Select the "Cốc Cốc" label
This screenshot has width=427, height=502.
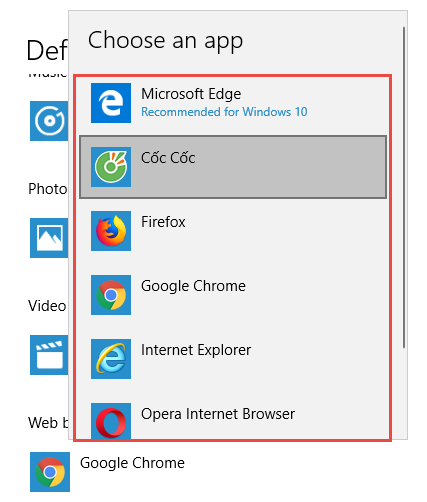coord(168,158)
